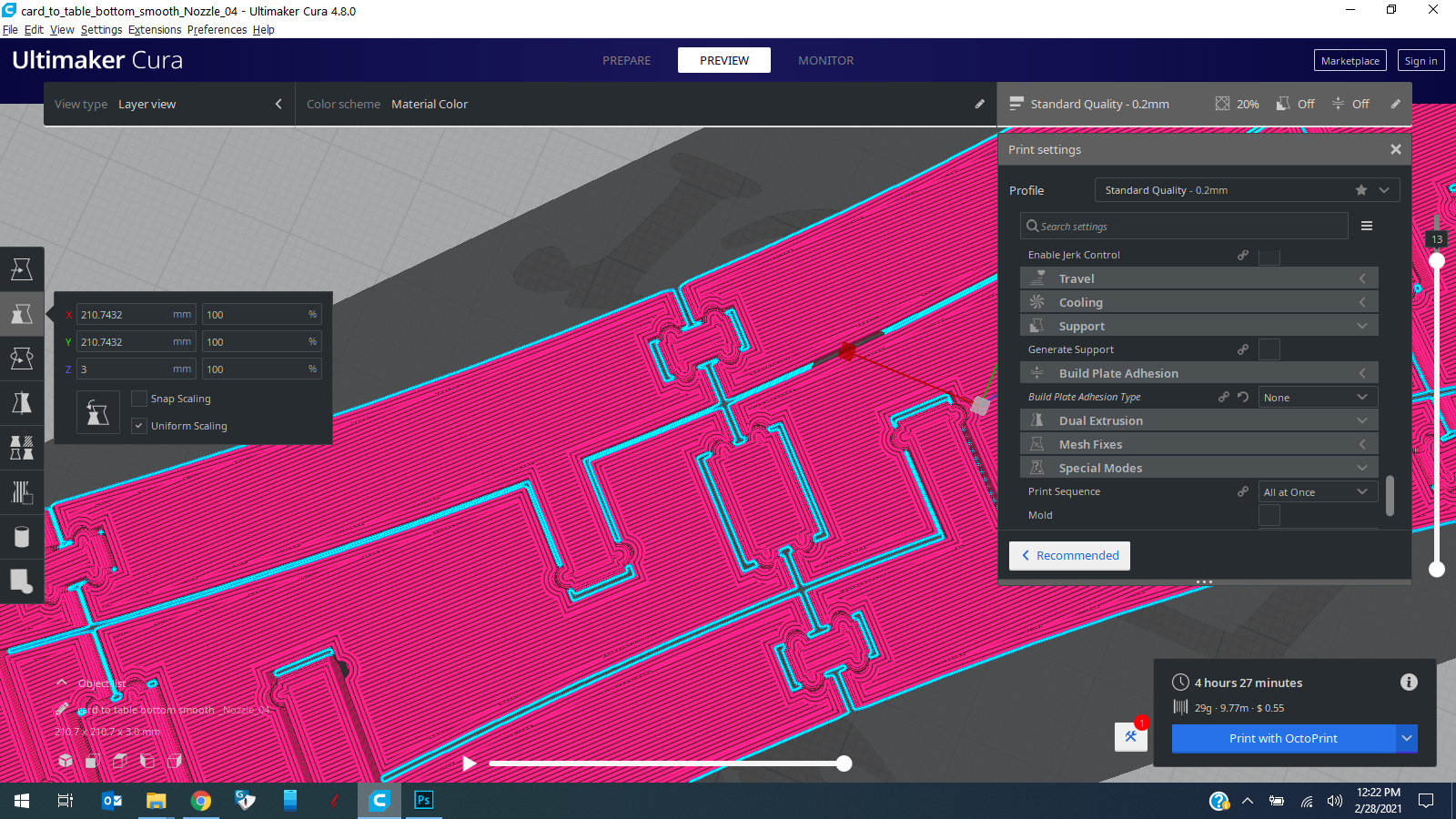Switch to Recommended print settings
This screenshot has height=819, width=1456.
click(1069, 555)
